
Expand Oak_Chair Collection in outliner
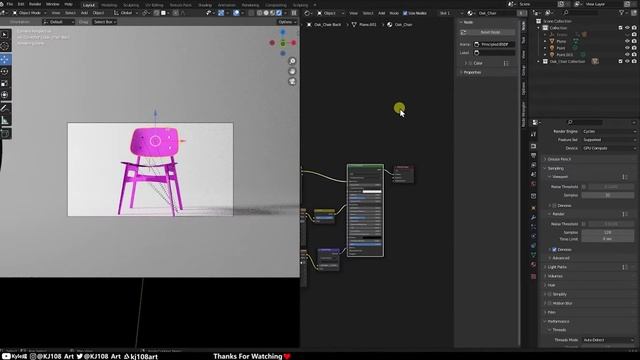[x=539, y=61]
